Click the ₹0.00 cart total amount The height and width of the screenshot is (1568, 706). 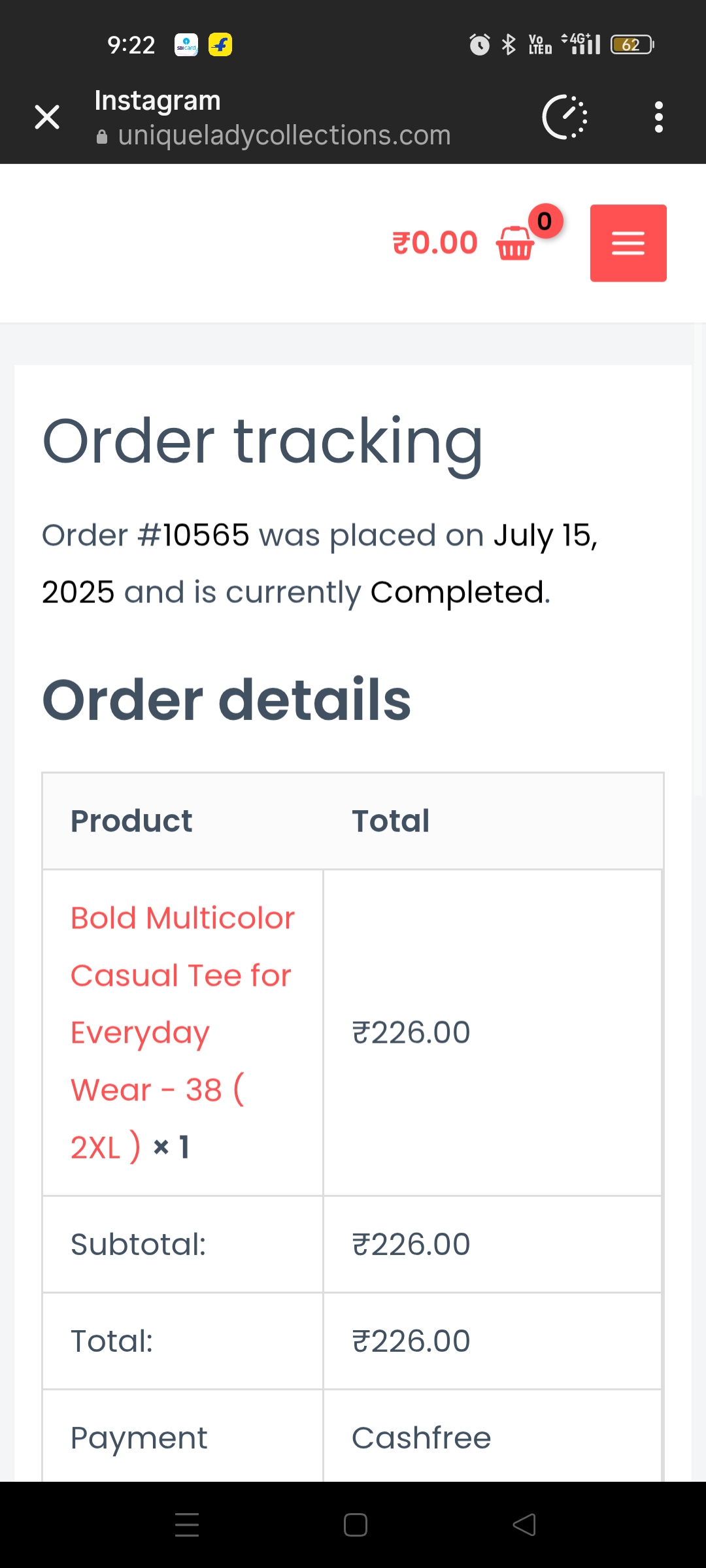tap(435, 243)
